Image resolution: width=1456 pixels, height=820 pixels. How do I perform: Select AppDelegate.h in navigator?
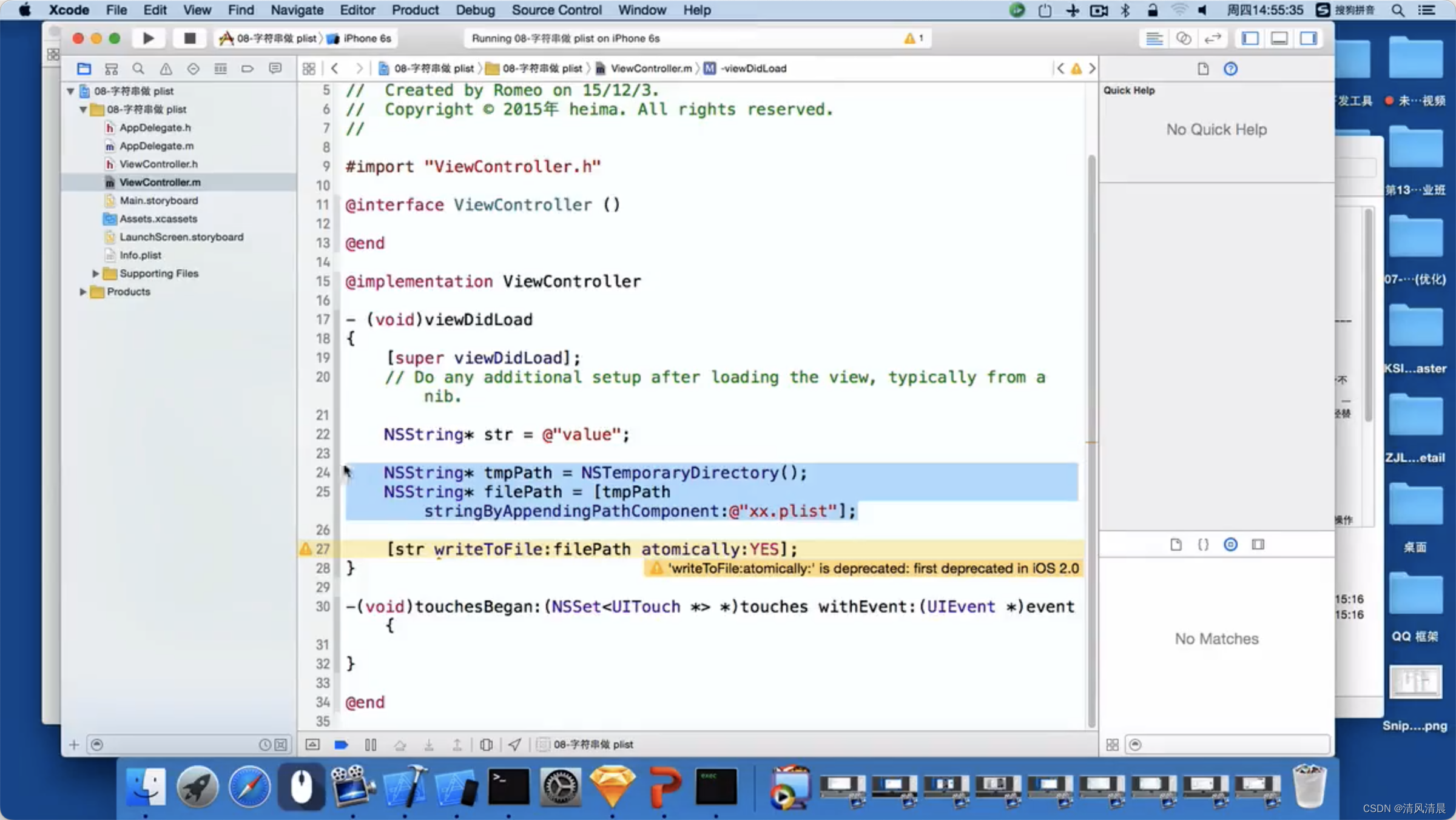[x=155, y=127]
